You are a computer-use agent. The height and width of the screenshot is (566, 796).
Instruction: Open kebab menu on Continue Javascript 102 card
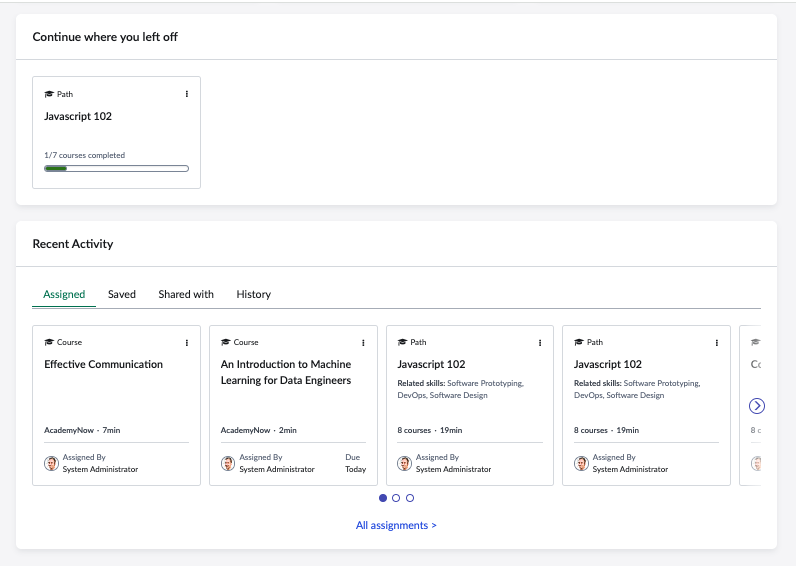tap(187, 94)
